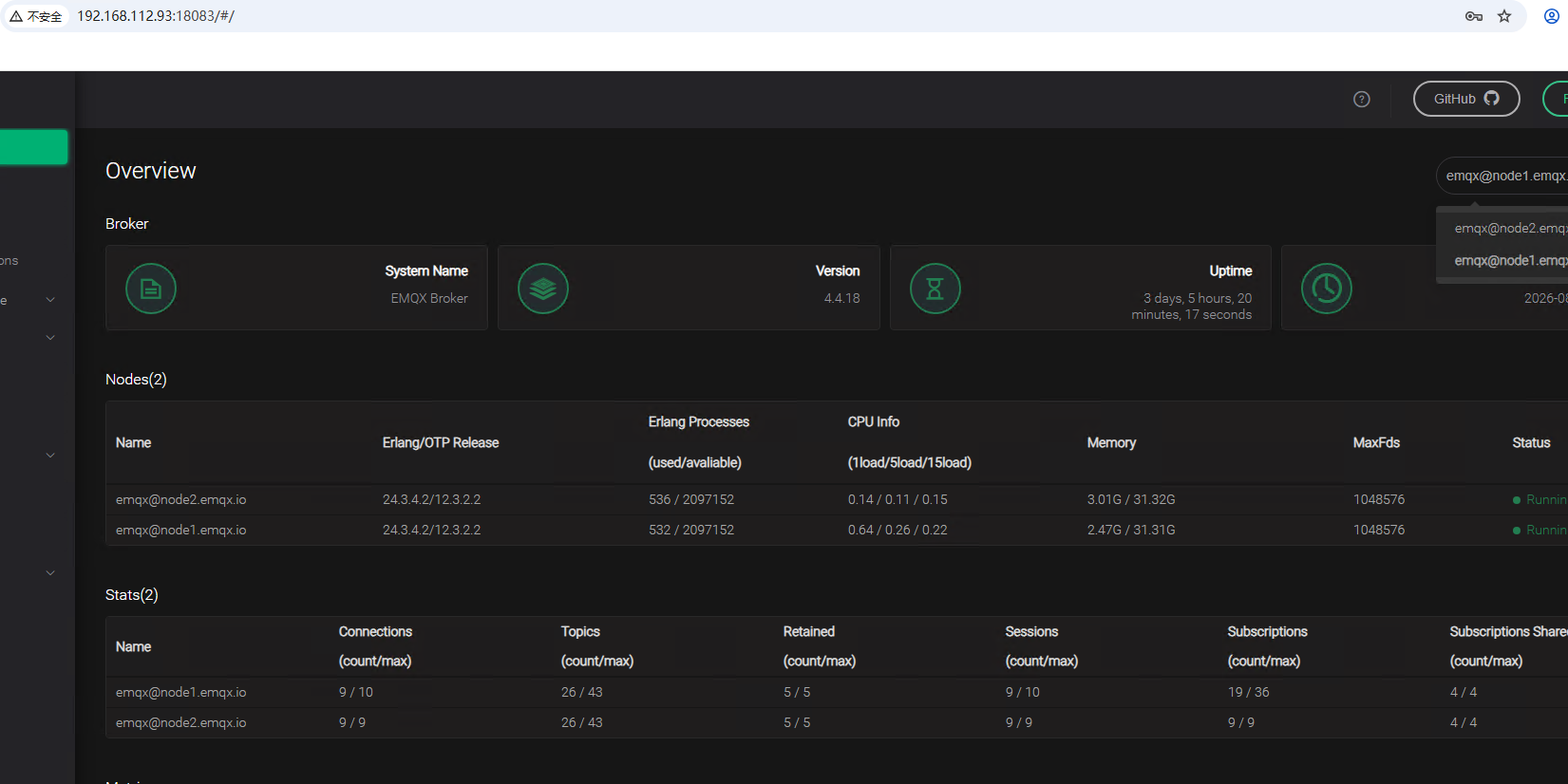
Task: Click the Nodes(2) section title
Action: [136, 380]
